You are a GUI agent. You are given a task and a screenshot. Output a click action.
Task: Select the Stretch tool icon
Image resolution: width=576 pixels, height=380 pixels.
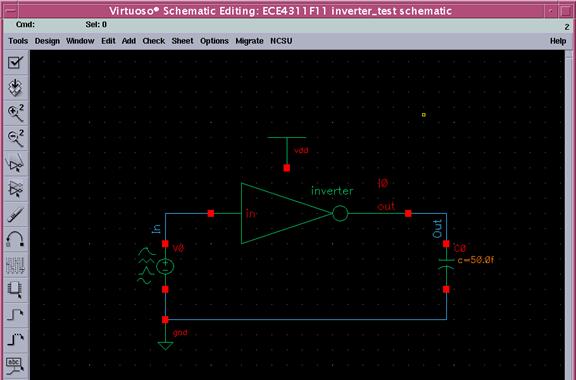(15, 164)
